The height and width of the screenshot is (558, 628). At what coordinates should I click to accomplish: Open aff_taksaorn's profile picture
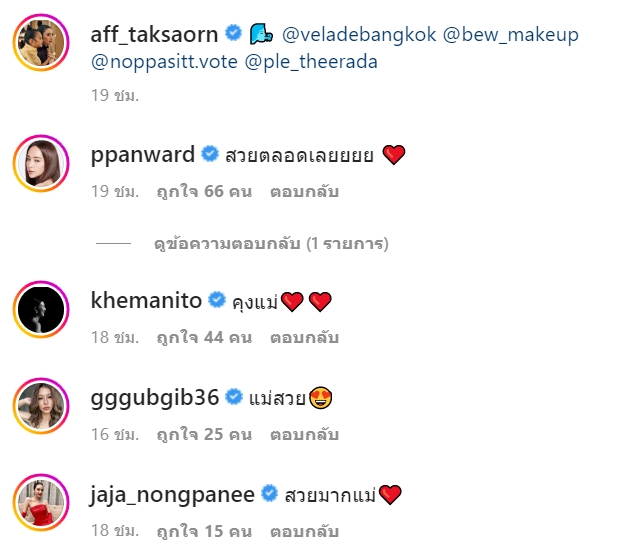41,42
